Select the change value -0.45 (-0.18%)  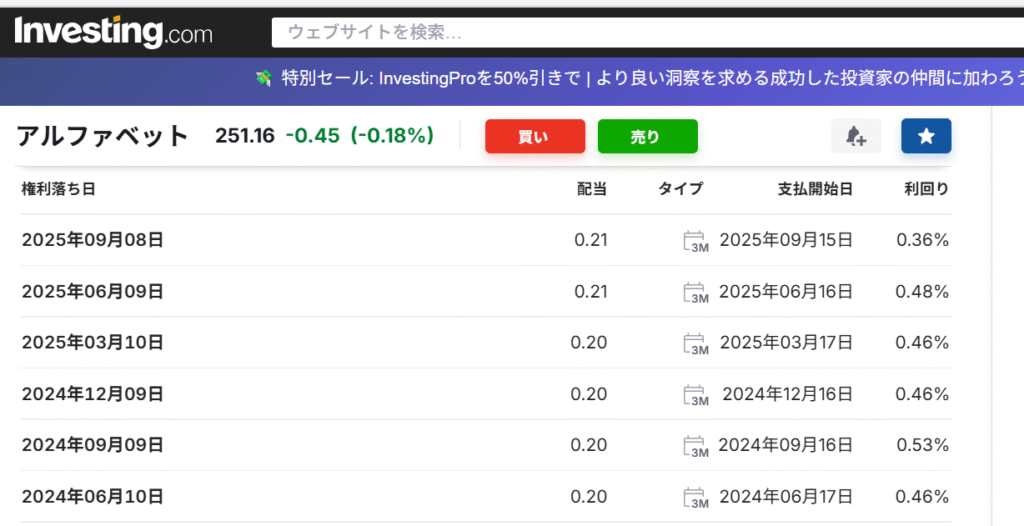tap(360, 136)
